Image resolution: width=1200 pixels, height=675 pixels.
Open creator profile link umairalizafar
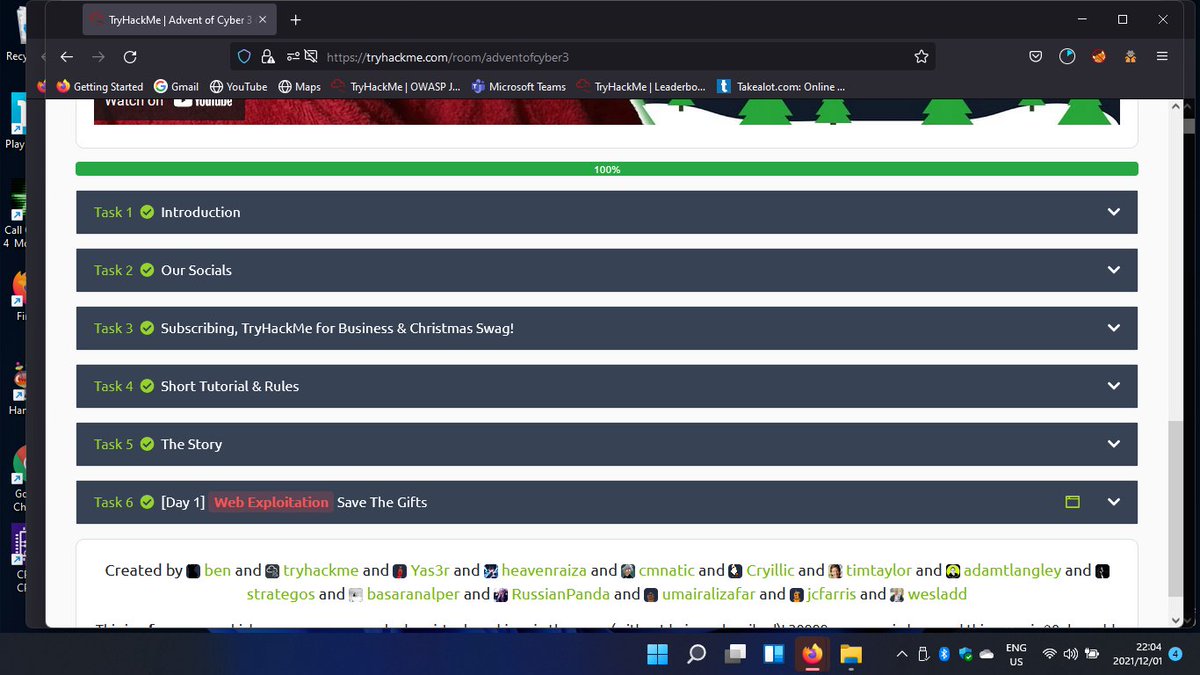[708, 594]
